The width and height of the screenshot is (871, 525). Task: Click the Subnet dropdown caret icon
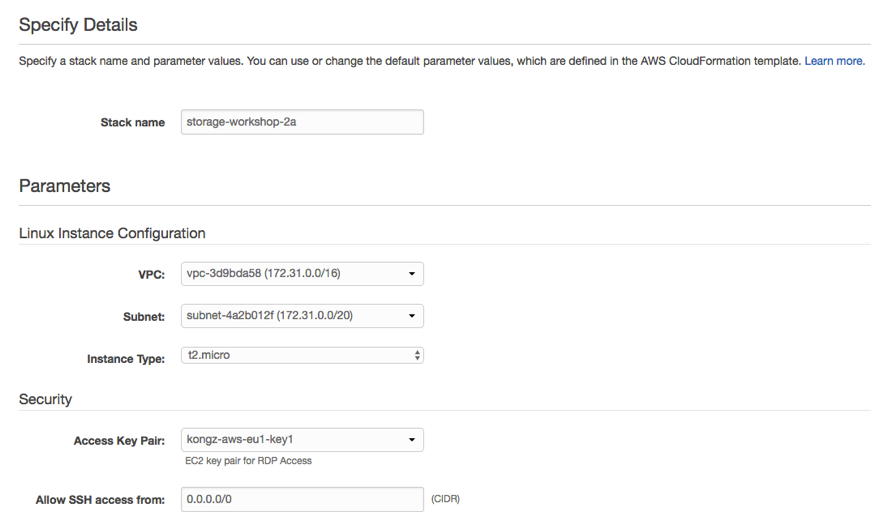[412, 316]
